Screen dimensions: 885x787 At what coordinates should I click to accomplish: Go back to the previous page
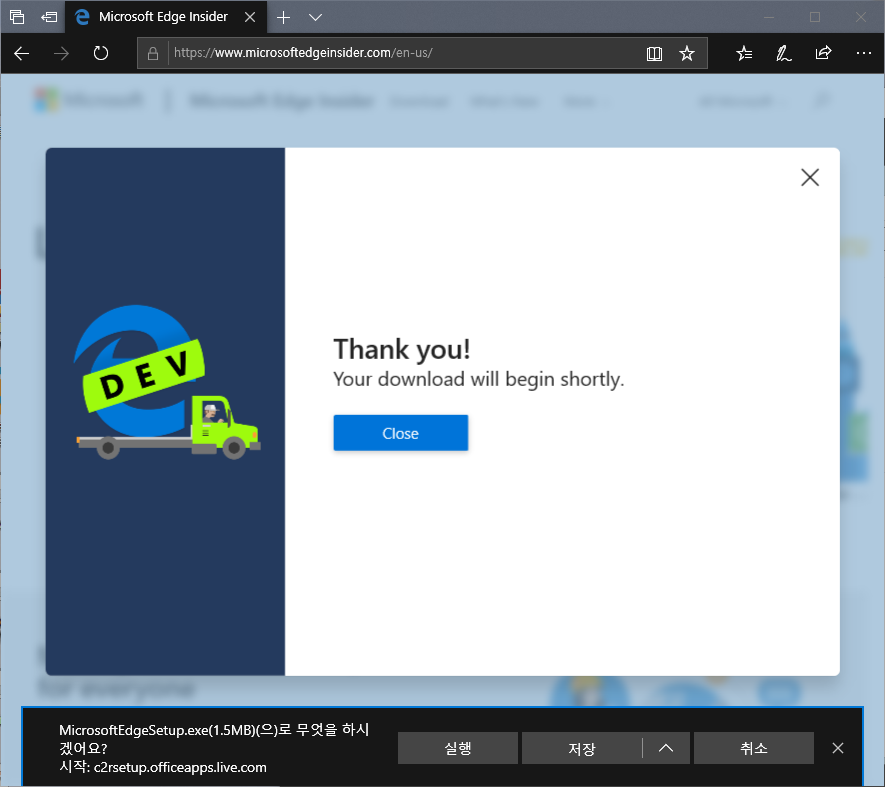(x=21, y=54)
